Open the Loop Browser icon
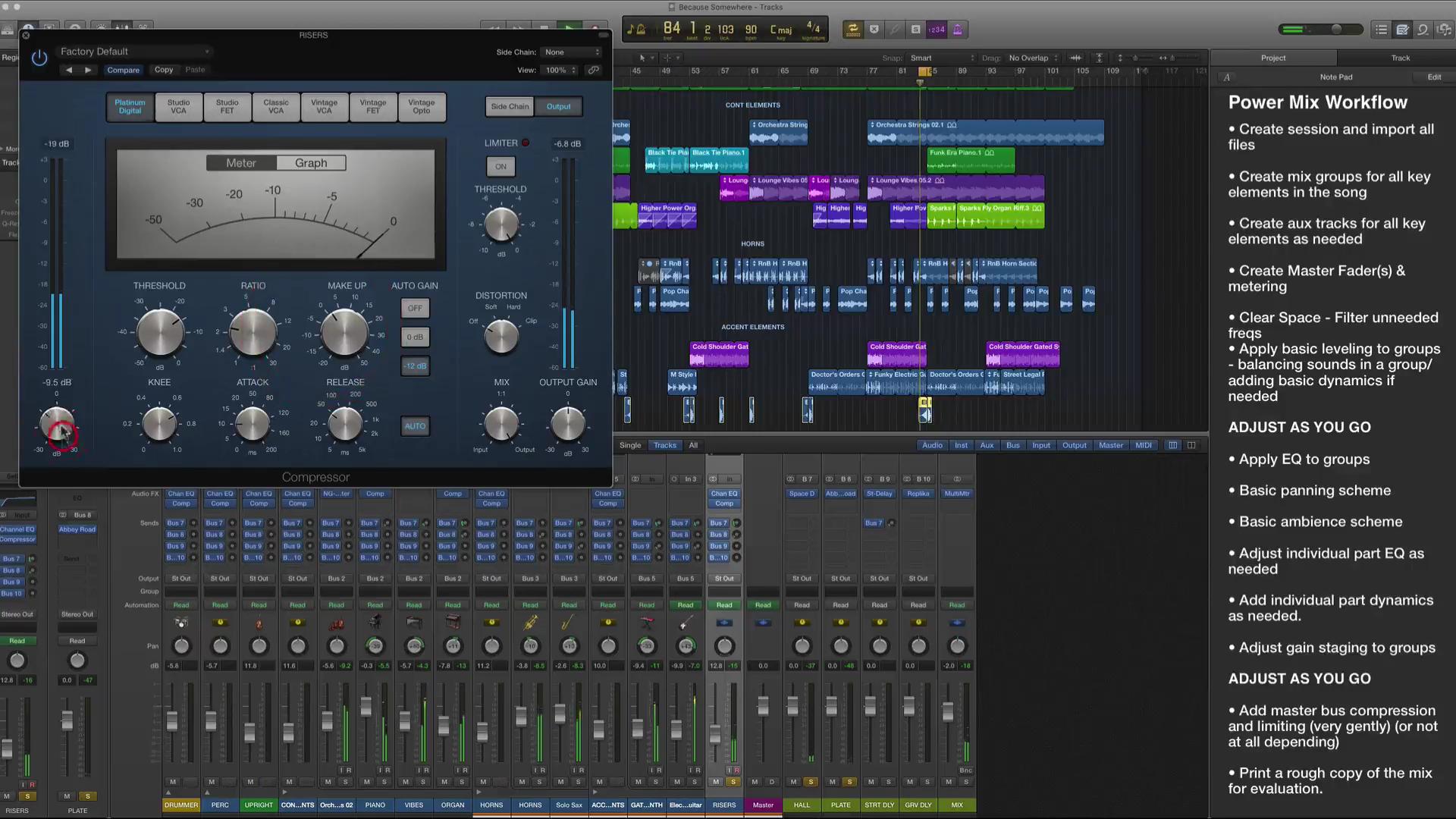This screenshot has height=819, width=1456. pyautogui.click(x=1422, y=29)
